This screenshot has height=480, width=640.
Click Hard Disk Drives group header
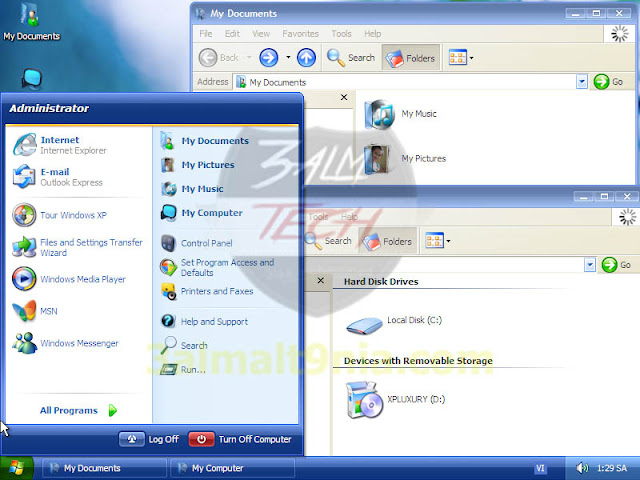(381, 282)
